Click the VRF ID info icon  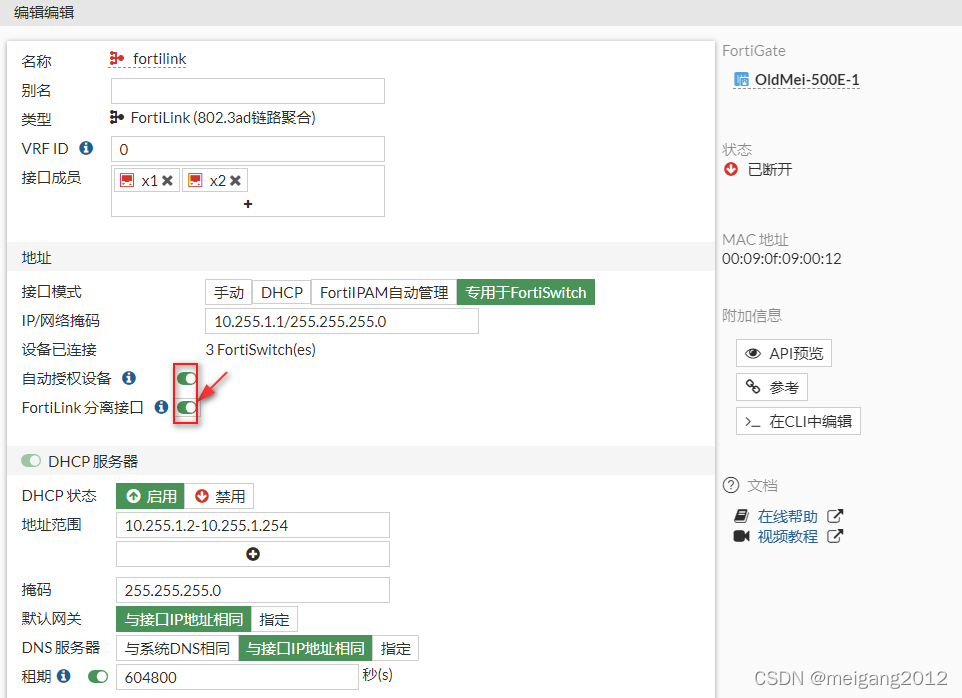(x=87, y=148)
